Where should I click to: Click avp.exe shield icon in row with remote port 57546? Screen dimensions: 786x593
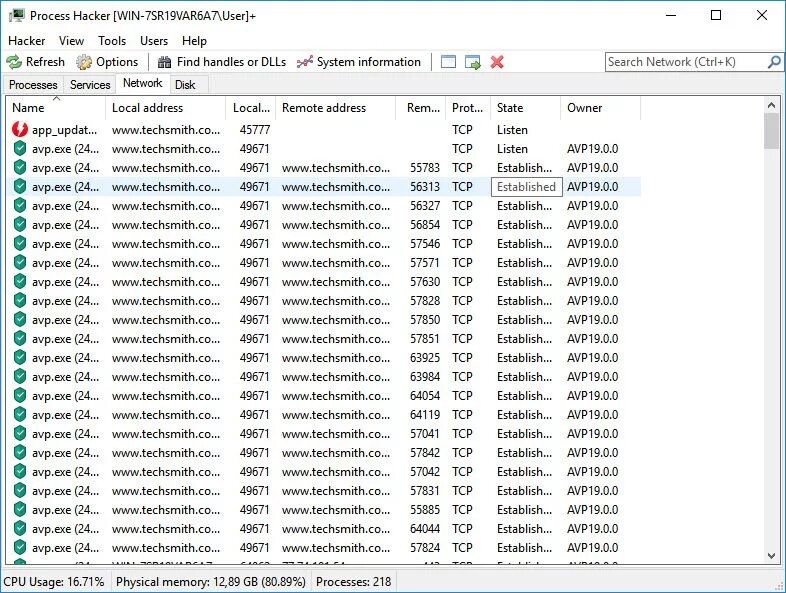pyautogui.click(x=20, y=244)
